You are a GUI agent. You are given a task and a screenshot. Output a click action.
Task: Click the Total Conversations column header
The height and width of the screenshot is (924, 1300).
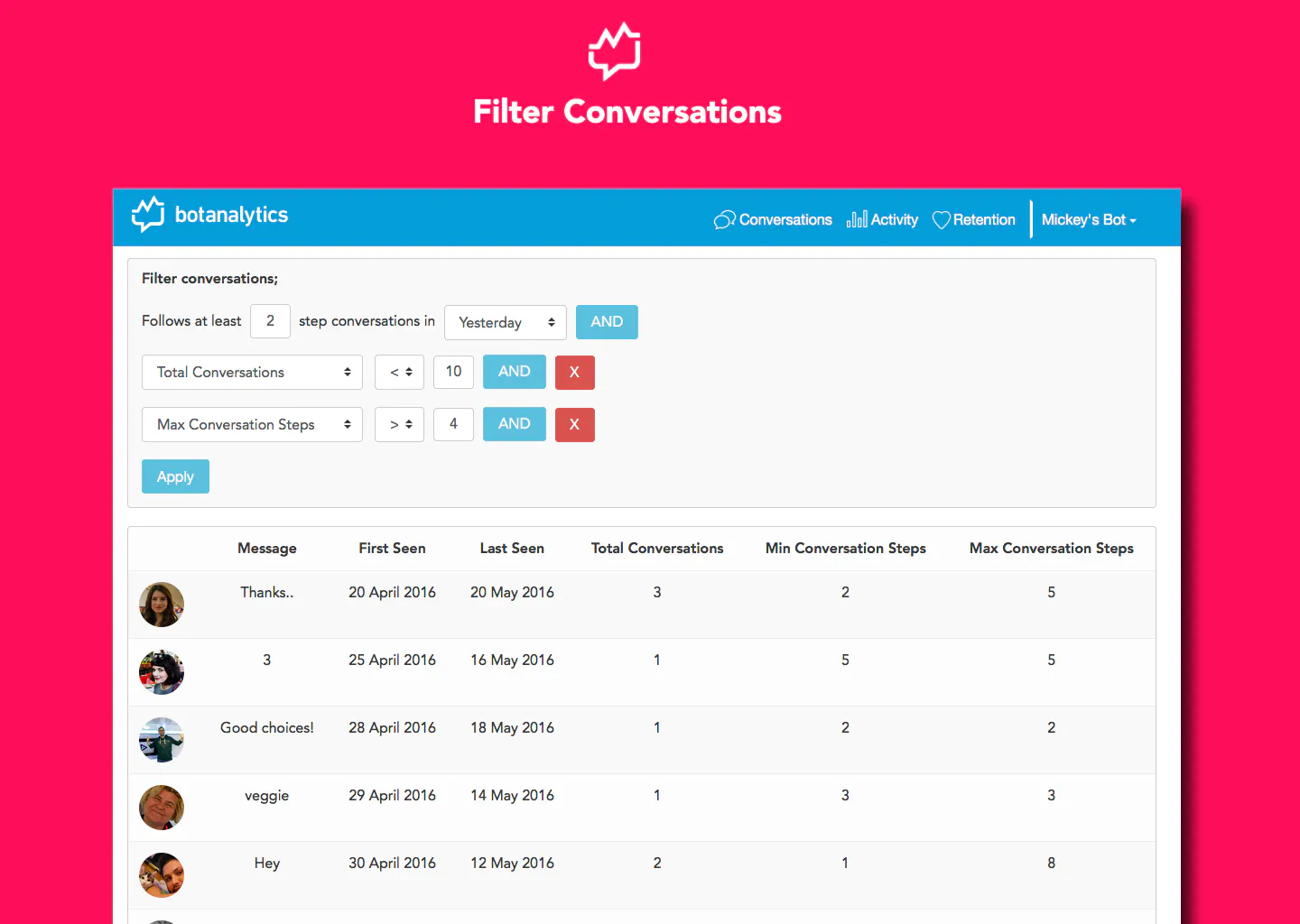[657, 548]
